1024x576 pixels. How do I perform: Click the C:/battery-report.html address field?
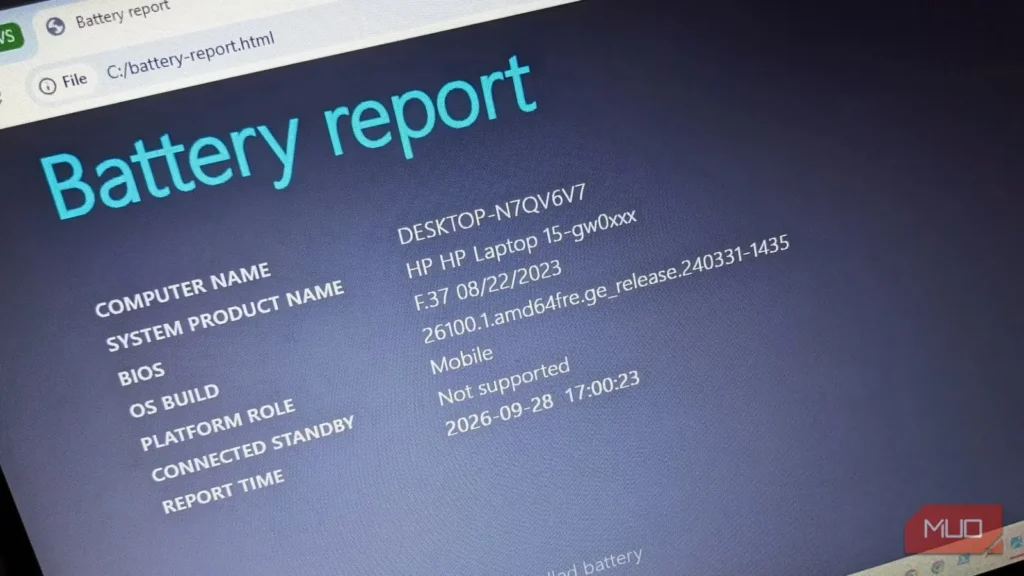point(190,54)
